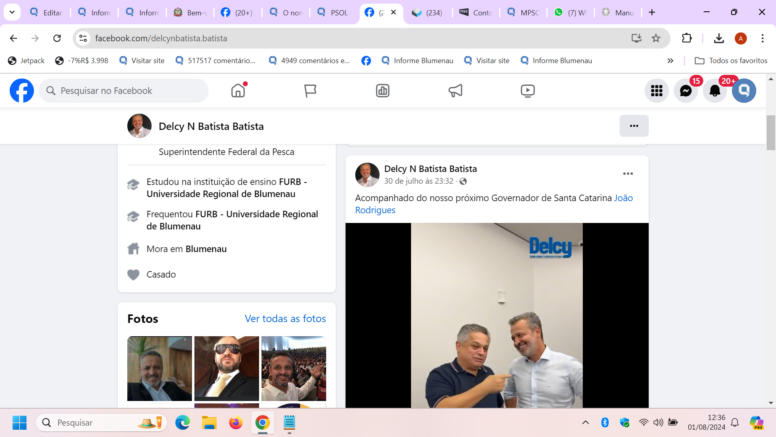Click the address bar URL

(161, 38)
